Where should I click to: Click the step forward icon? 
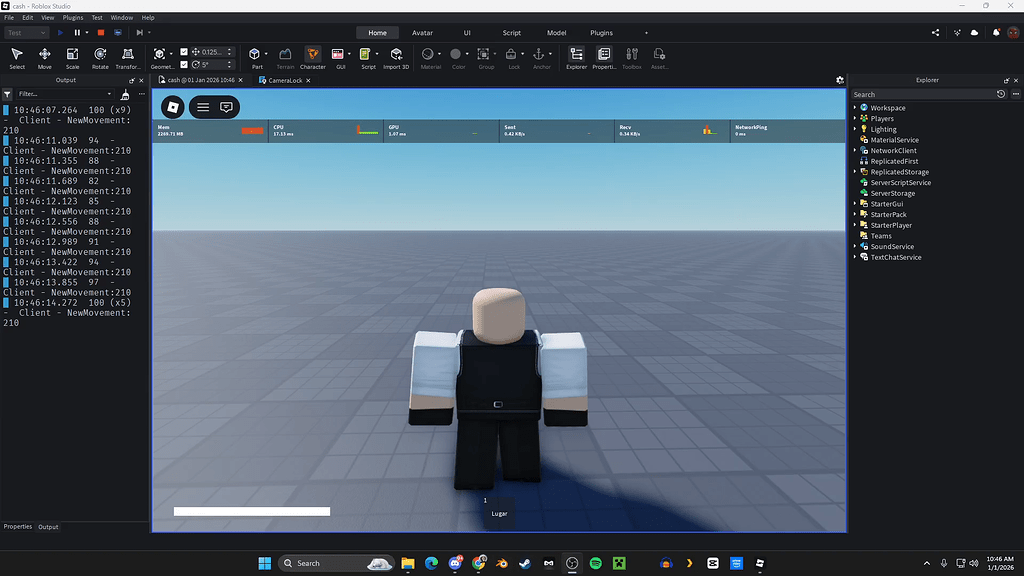pyautogui.click(x=139, y=33)
